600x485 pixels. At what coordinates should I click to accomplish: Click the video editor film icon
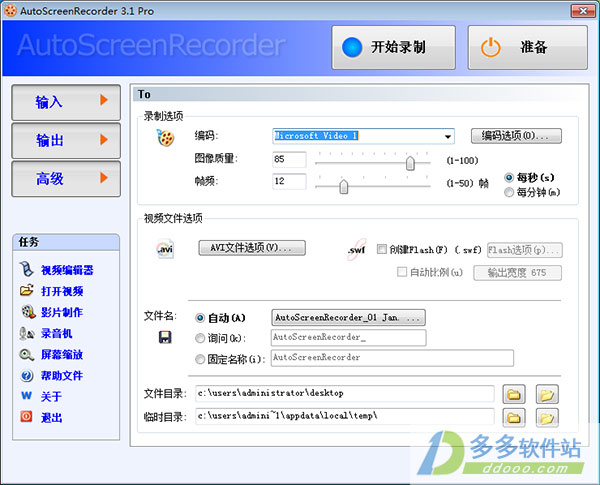26,269
